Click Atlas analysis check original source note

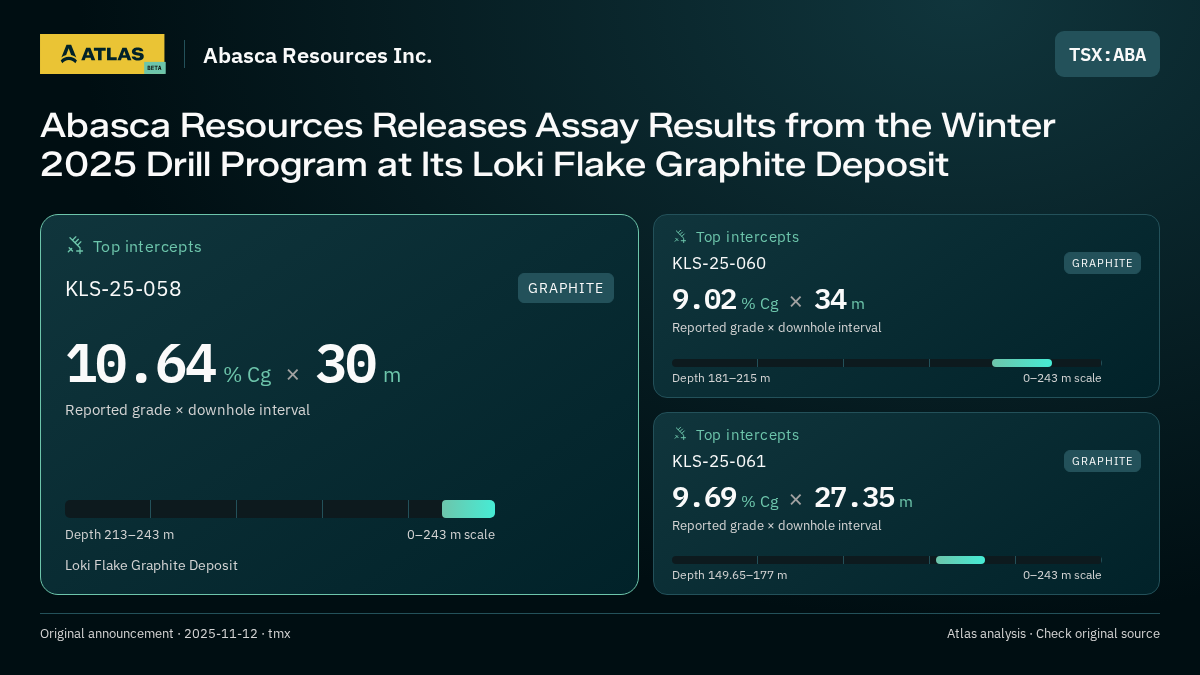pos(1053,634)
